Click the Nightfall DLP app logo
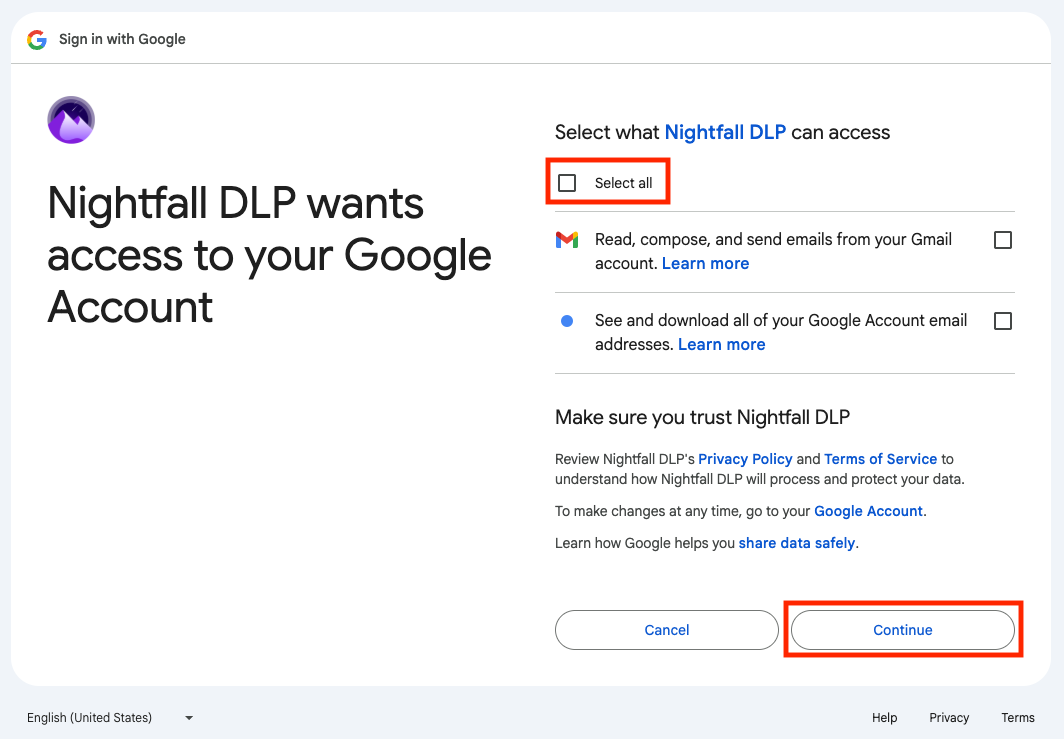This screenshot has height=739, width=1064. click(71, 120)
